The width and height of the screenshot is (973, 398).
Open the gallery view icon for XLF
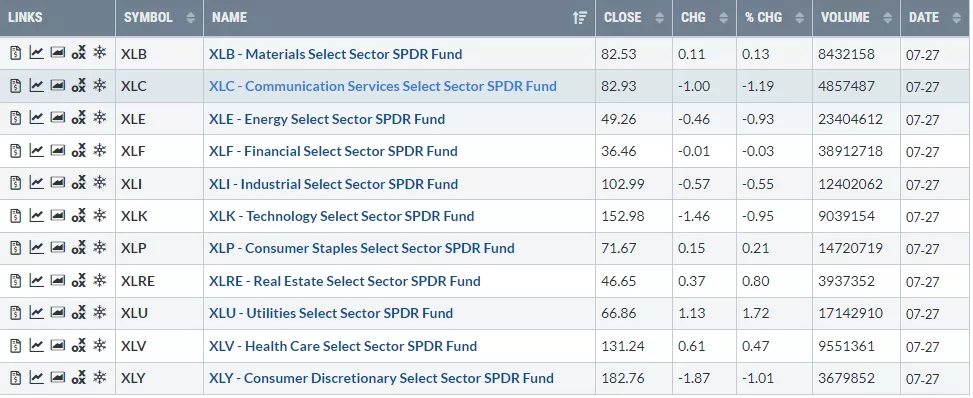[x=58, y=150]
